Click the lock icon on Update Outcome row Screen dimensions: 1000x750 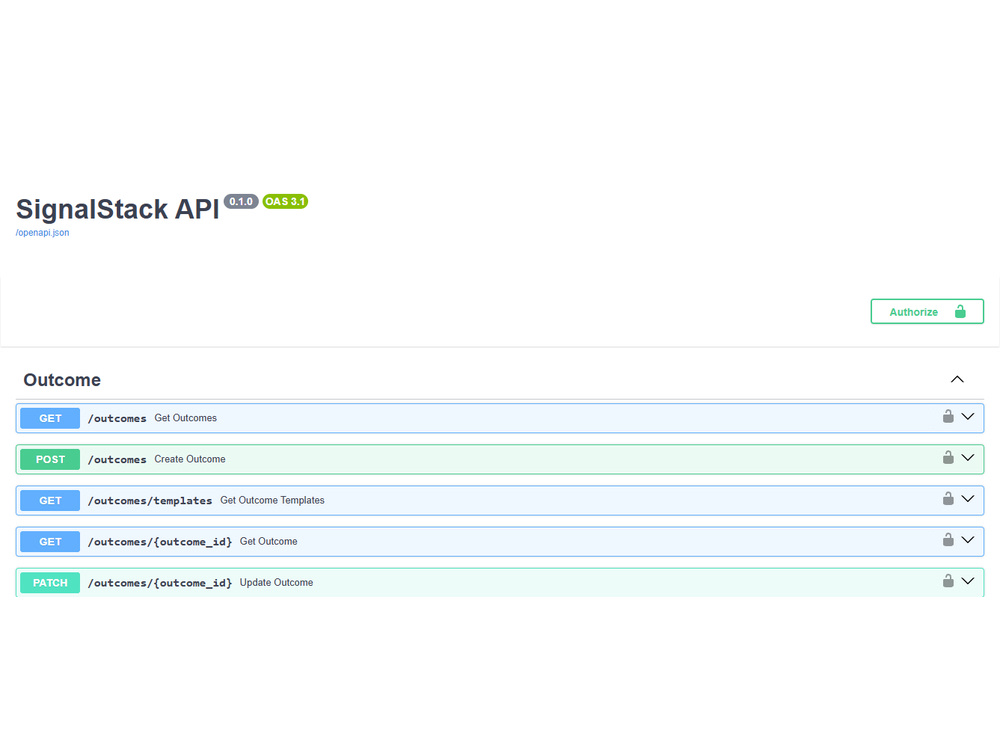tap(948, 581)
